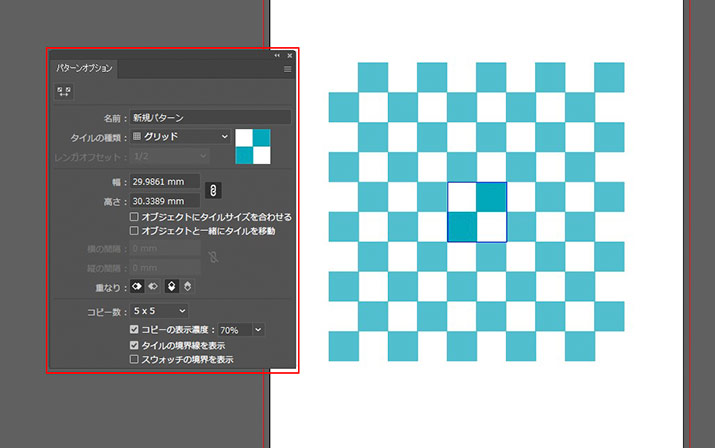The image size is (715, 448).
Task: Uncheck コピーの表示濃度 checkbox
Action: pyautogui.click(x=134, y=329)
